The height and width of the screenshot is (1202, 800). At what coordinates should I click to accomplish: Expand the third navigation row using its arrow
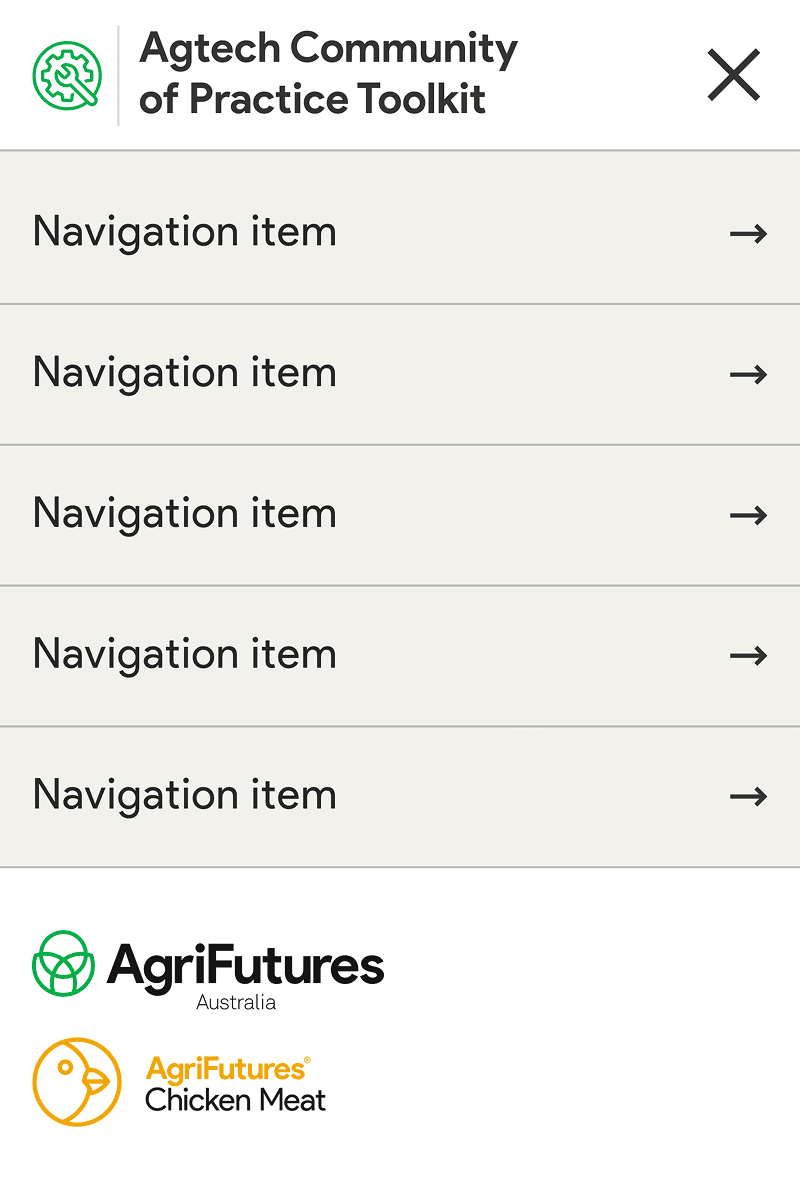pos(748,515)
